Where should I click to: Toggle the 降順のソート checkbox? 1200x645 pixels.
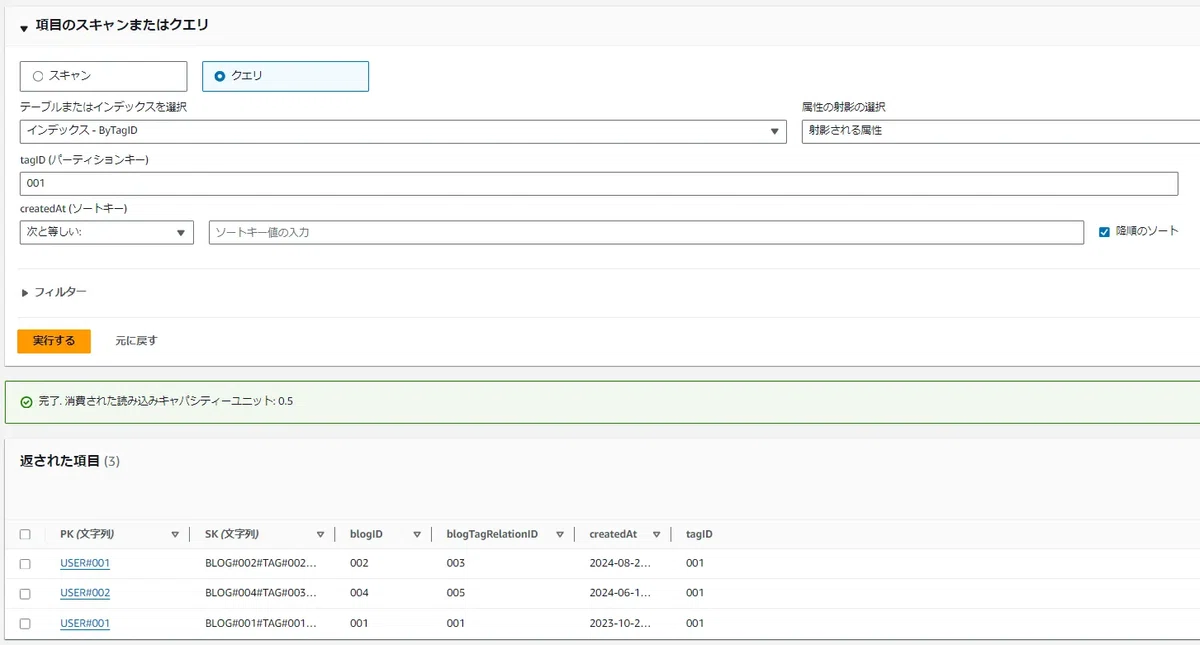coord(1104,231)
